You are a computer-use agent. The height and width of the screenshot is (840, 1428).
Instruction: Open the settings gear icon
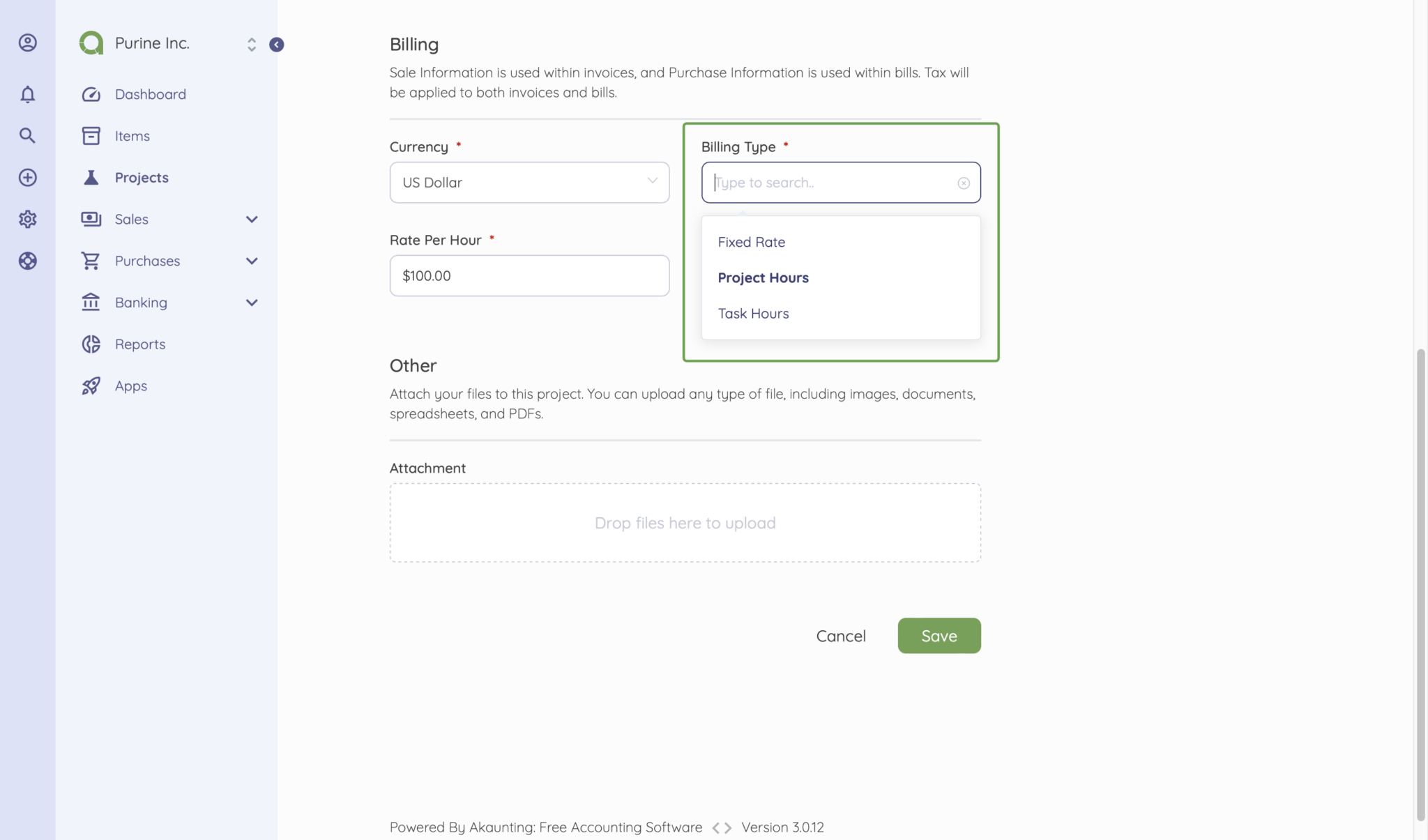coord(27,219)
